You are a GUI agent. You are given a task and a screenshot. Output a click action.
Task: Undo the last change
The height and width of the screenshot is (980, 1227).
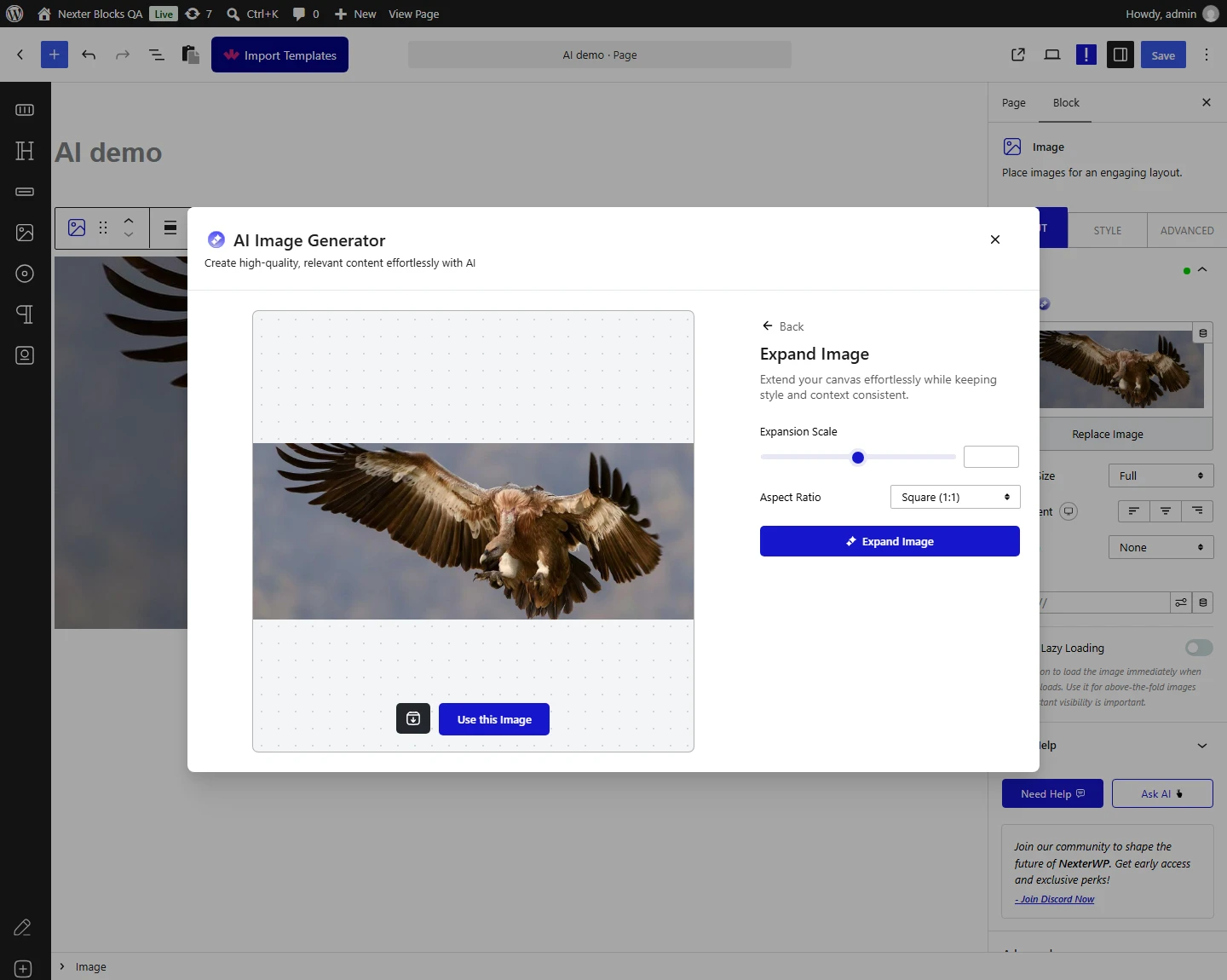pos(89,55)
